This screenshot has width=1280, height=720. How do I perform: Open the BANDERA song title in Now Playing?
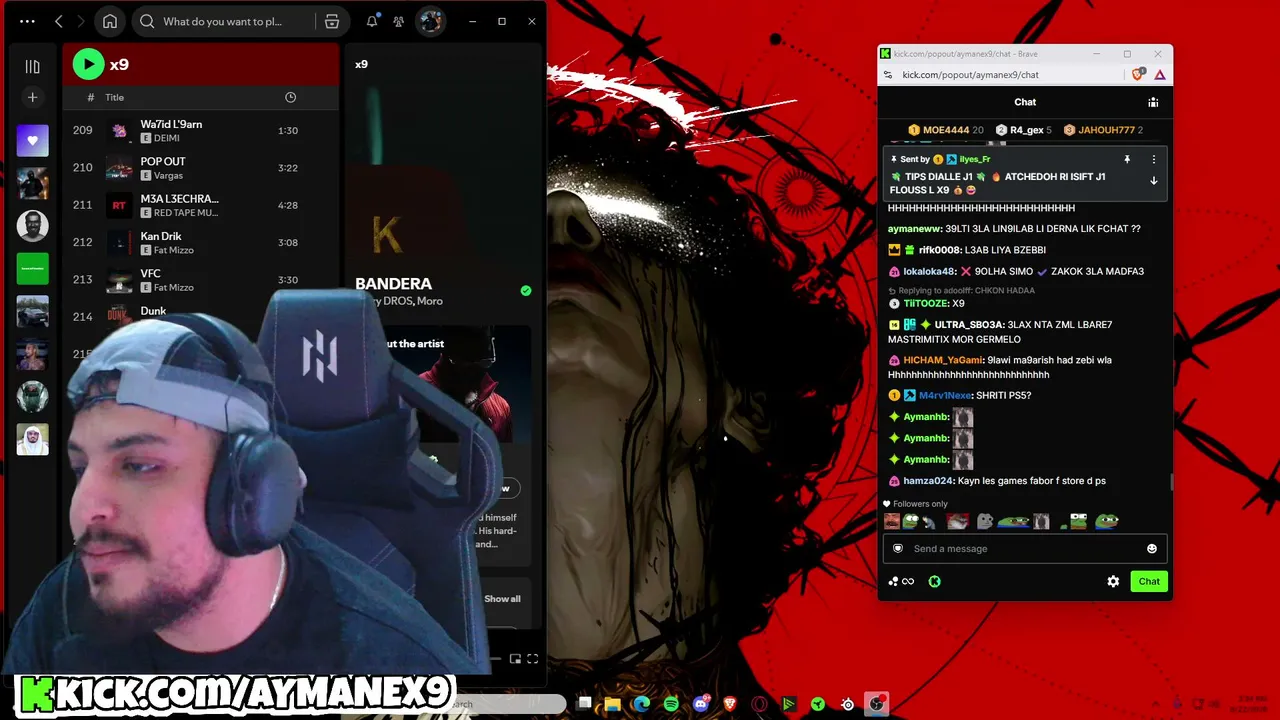point(393,284)
